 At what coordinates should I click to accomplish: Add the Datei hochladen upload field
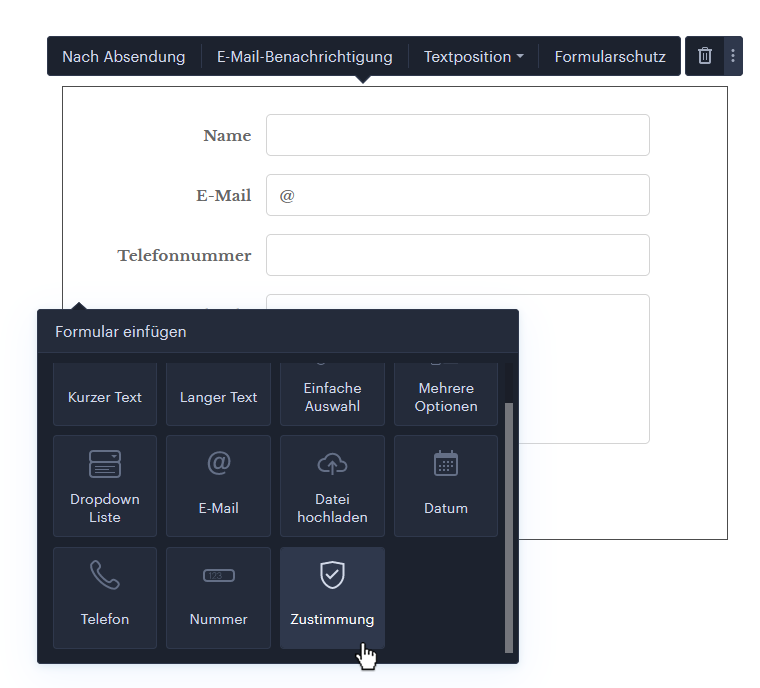click(x=332, y=486)
